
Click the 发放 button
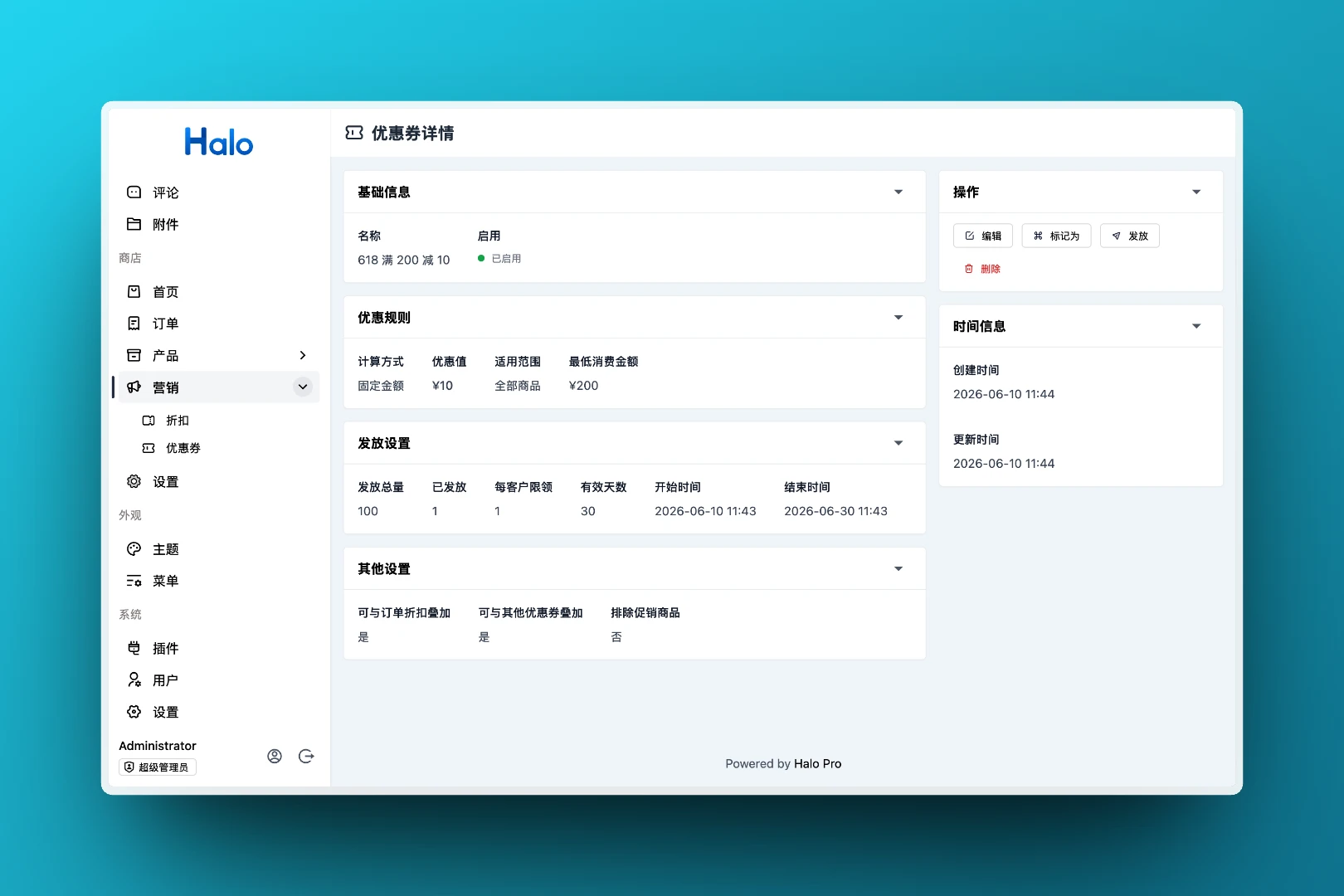1130,236
